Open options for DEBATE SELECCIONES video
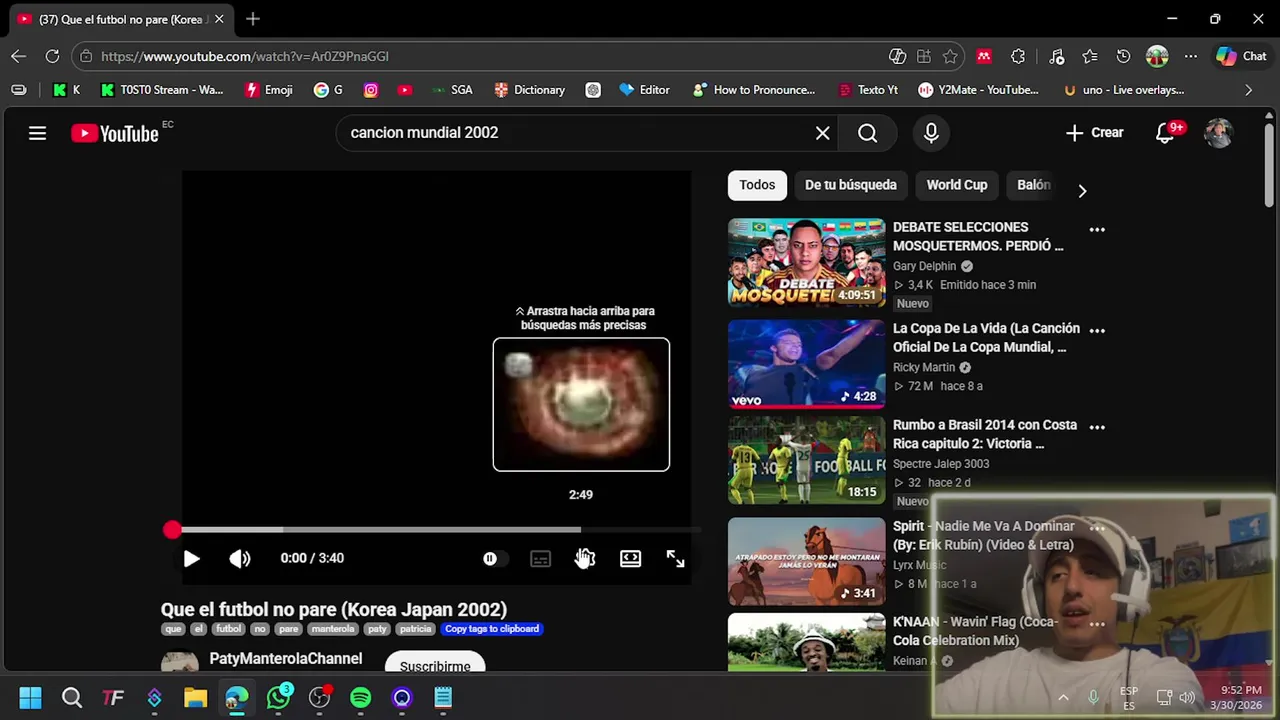1280x720 pixels. (x=1097, y=229)
